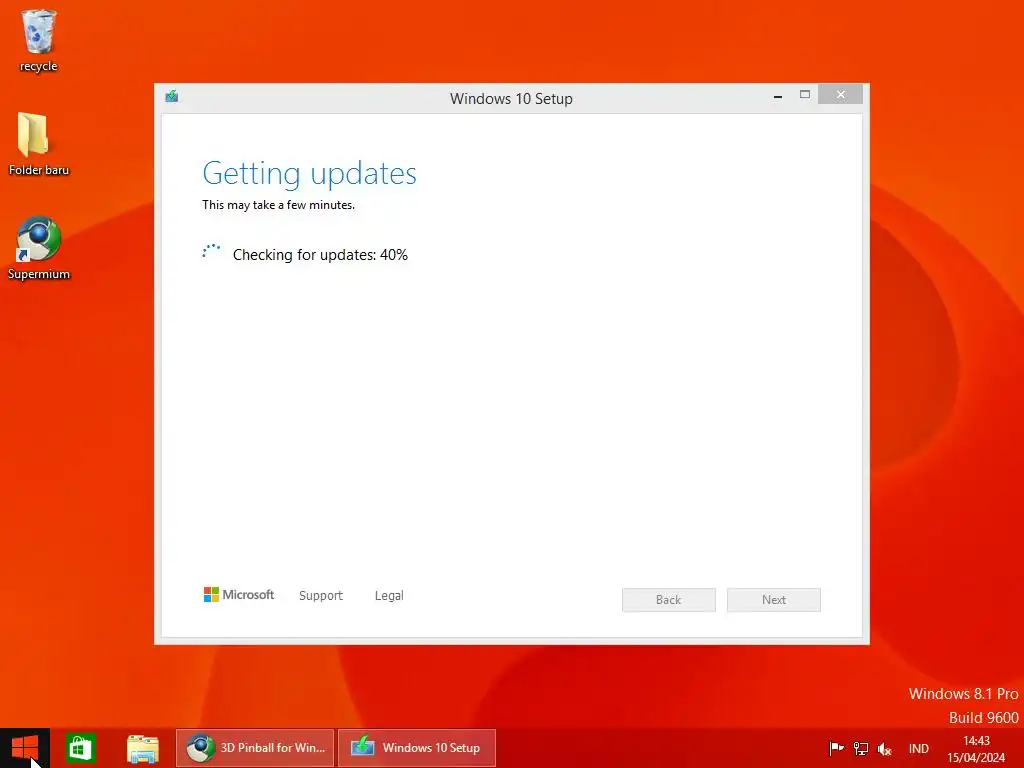Click the Legal link in Setup

[x=389, y=596]
